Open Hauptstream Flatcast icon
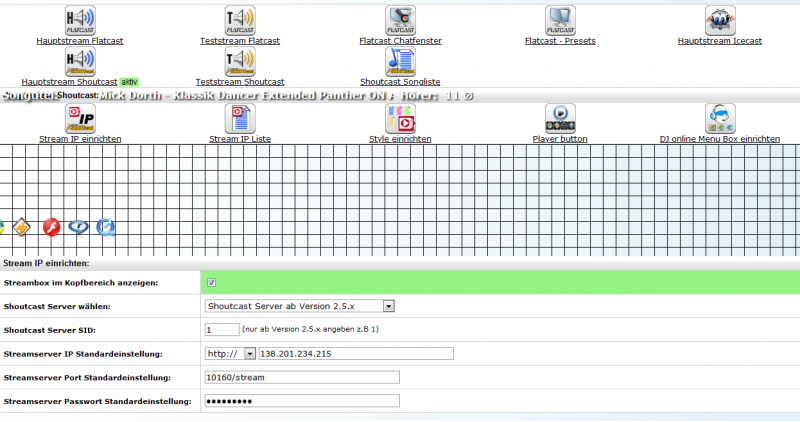This screenshot has height=422, width=800. (80, 20)
